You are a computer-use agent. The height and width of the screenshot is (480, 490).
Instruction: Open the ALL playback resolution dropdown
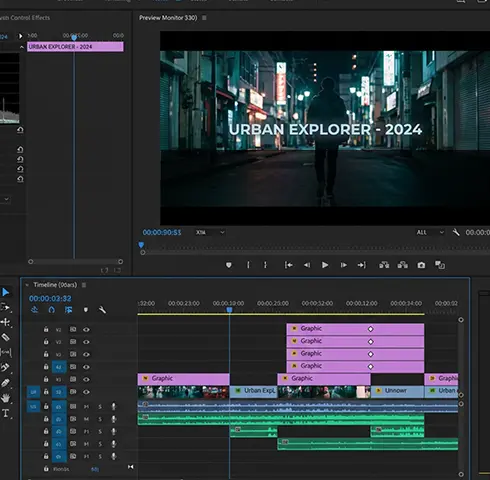(430, 232)
